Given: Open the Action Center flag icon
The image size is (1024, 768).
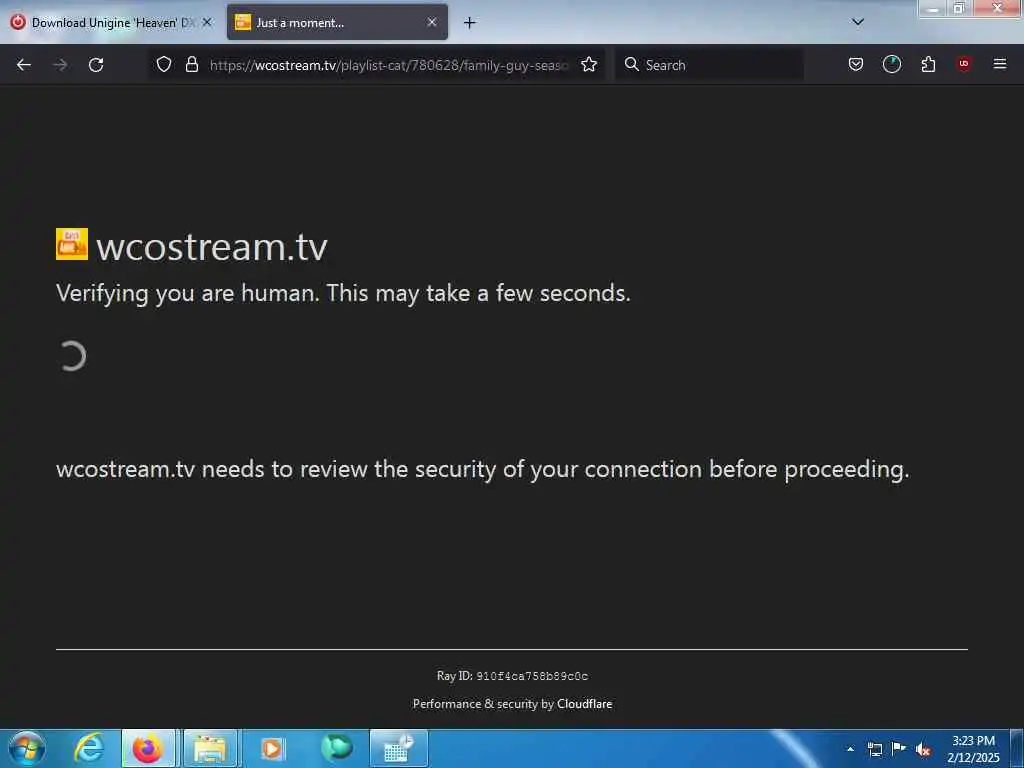Looking at the screenshot, I should coord(899,748).
